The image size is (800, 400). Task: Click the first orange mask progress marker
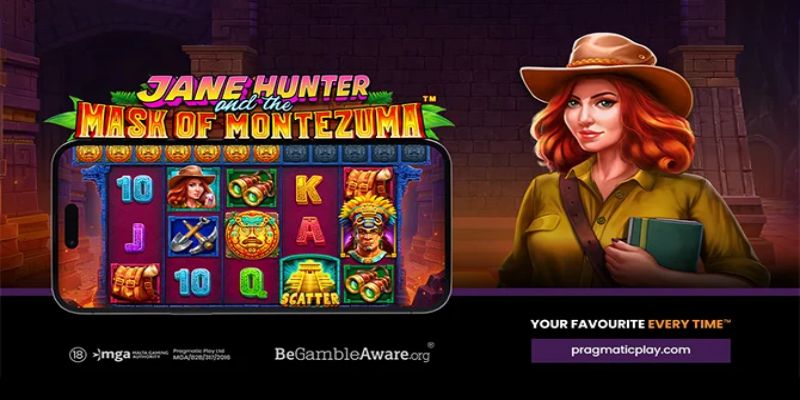coord(88,153)
